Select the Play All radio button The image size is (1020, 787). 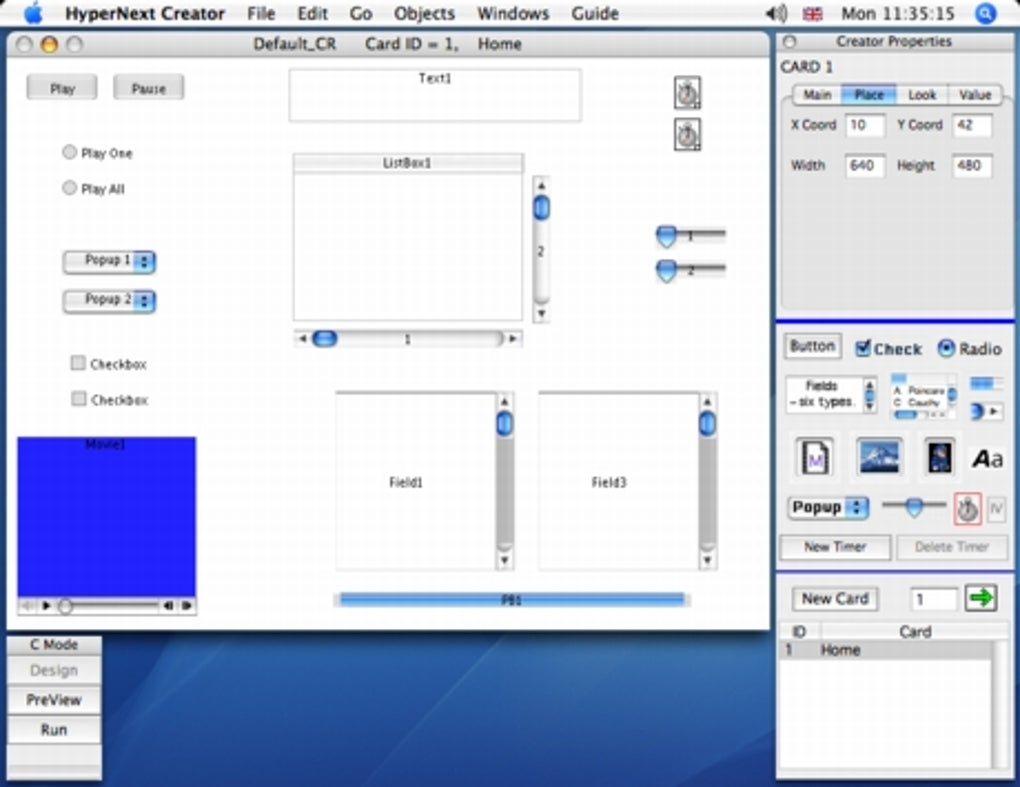(x=70, y=188)
